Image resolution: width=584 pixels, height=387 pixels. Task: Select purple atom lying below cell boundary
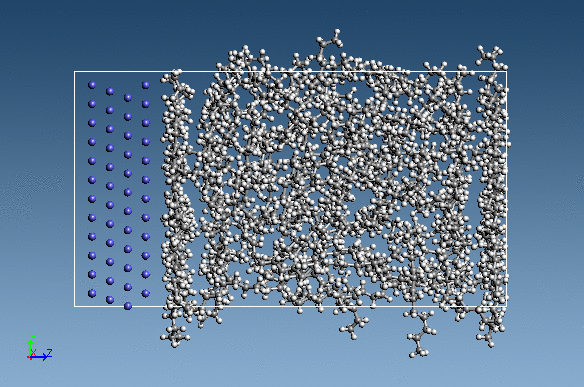(128, 306)
